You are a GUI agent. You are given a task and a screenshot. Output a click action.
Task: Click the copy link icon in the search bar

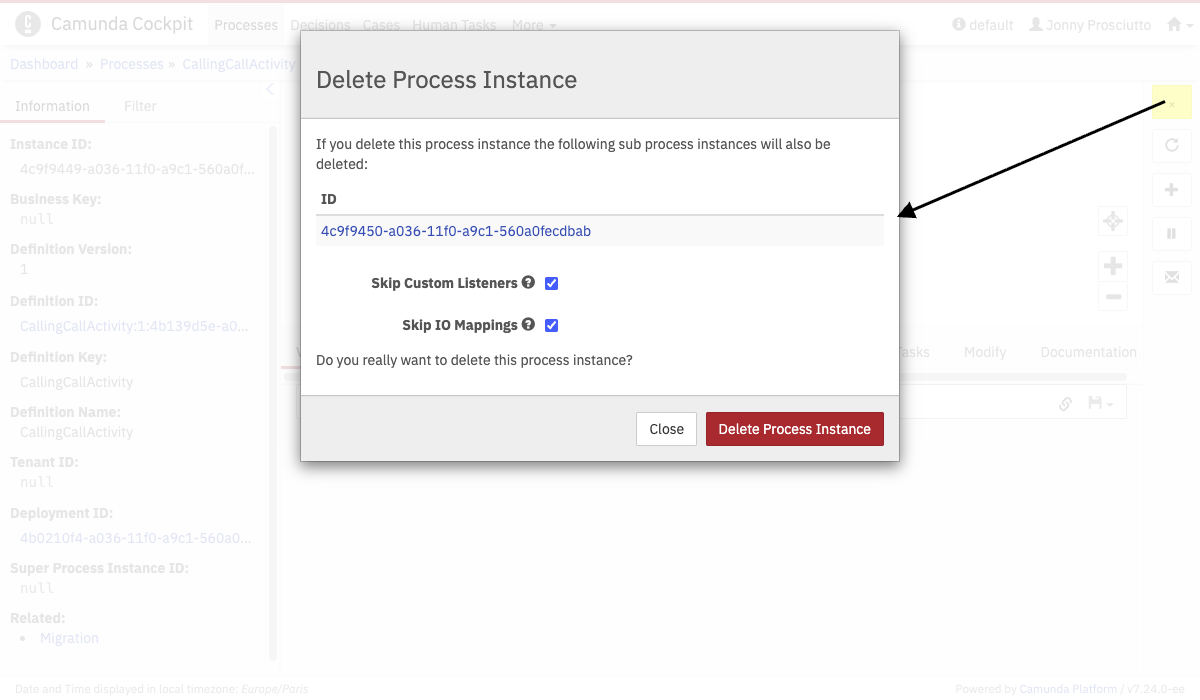[1065, 403]
